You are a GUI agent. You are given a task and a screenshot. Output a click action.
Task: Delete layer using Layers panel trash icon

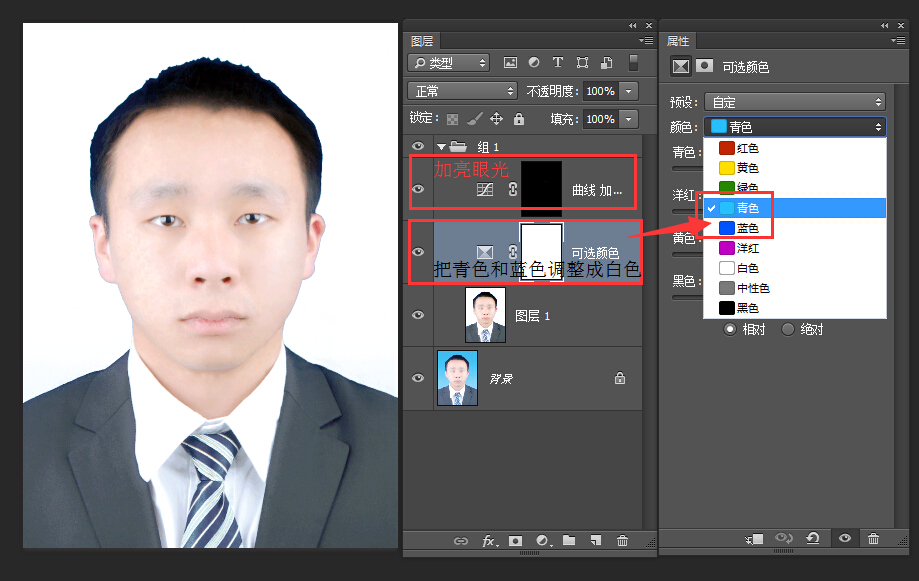tap(622, 541)
